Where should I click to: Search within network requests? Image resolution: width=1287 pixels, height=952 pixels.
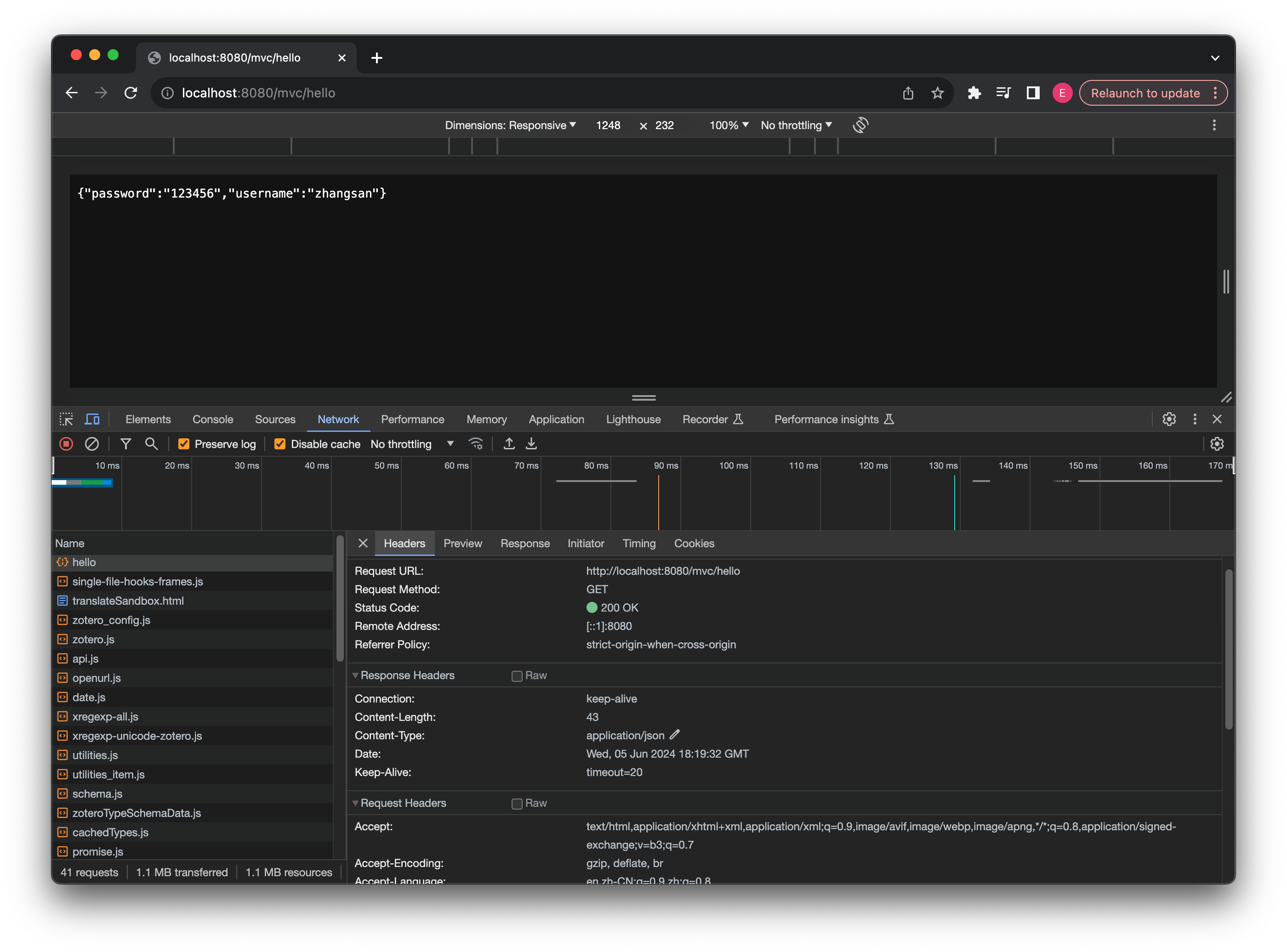[x=151, y=444]
